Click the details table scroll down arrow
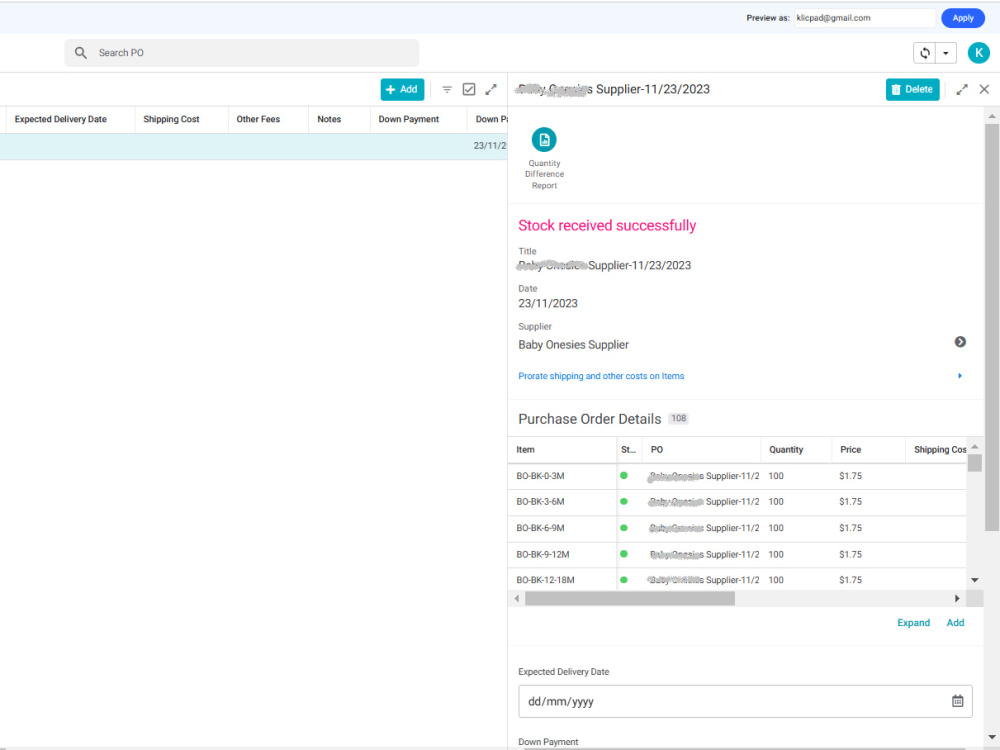Viewport: 1000px width, 750px height. click(x=974, y=580)
